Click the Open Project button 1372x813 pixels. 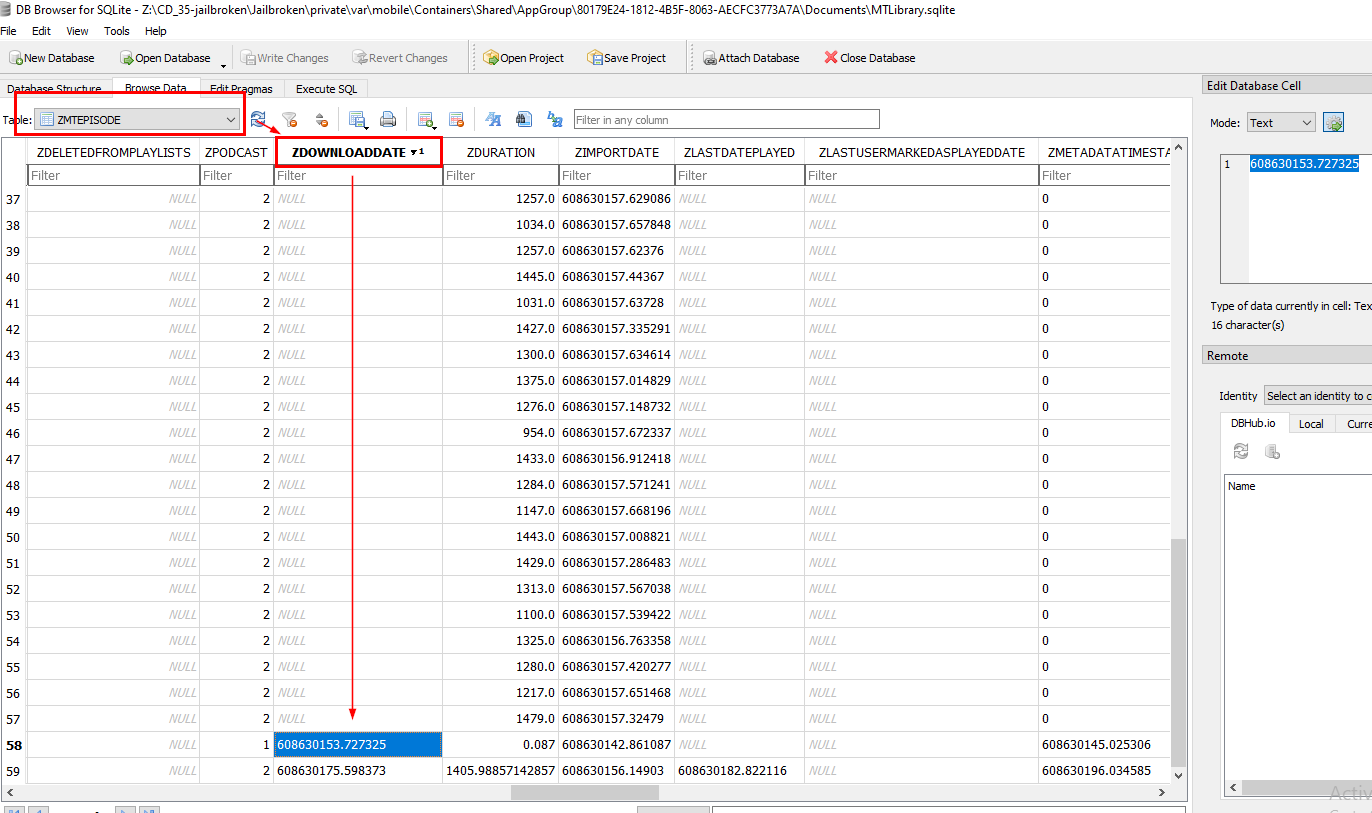[524, 58]
